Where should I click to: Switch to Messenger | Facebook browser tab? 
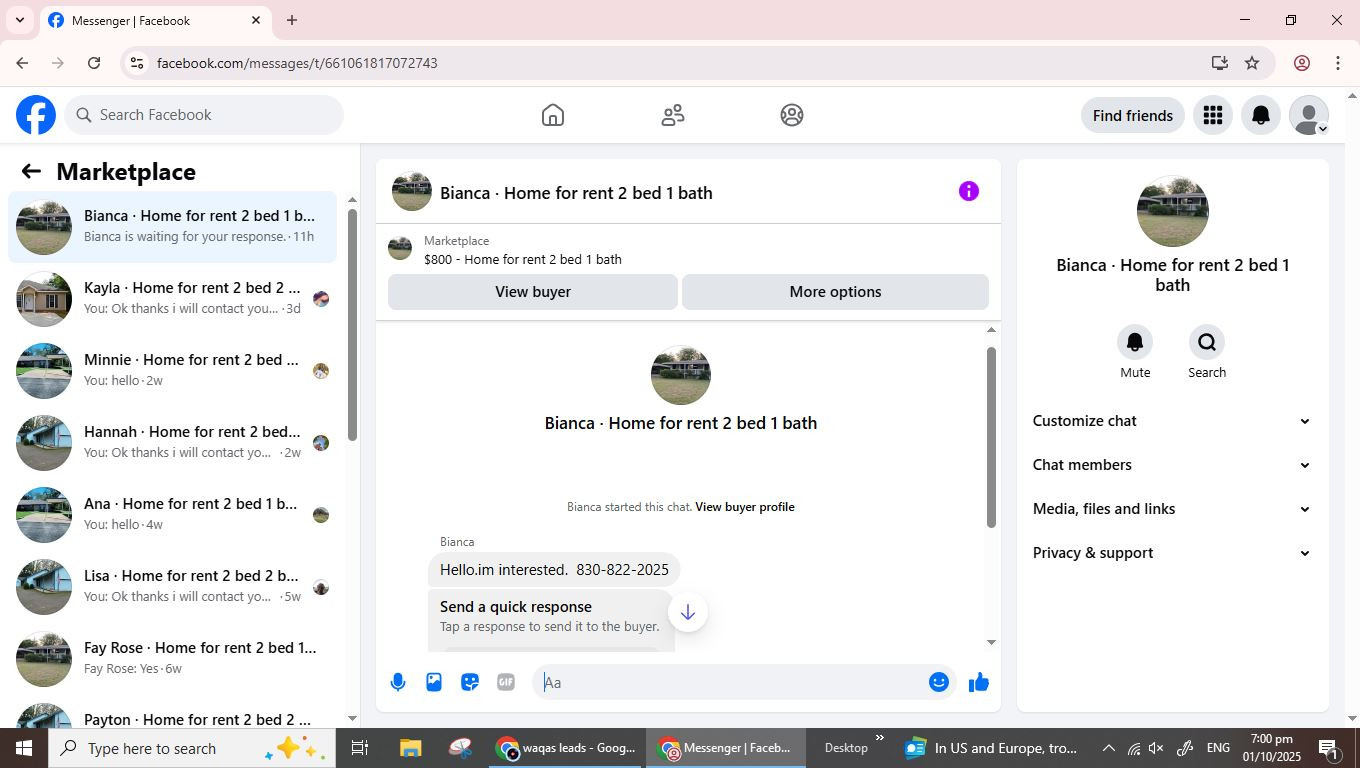point(155,20)
